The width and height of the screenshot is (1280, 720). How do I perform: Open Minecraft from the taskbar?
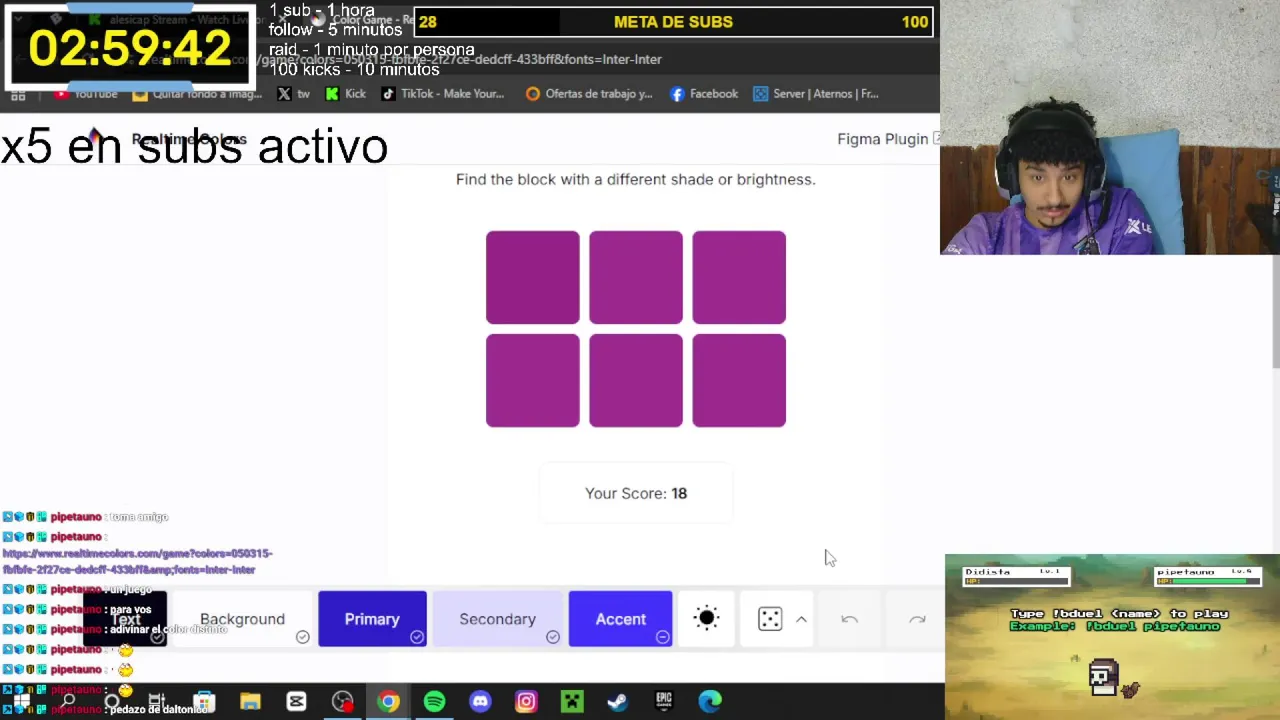(572, 702)
